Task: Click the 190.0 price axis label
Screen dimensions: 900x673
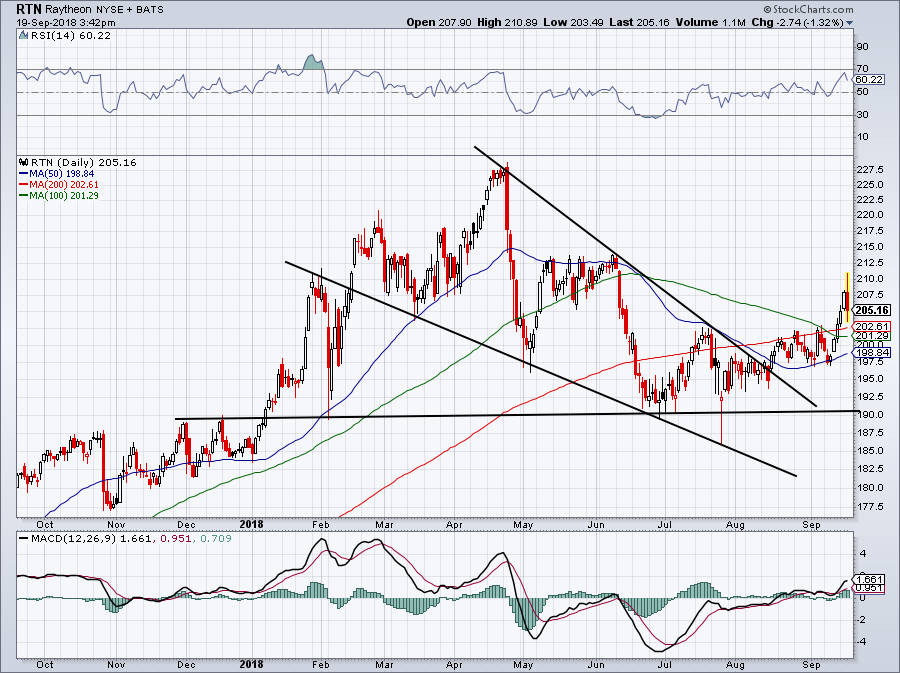Action: [870, 415]
